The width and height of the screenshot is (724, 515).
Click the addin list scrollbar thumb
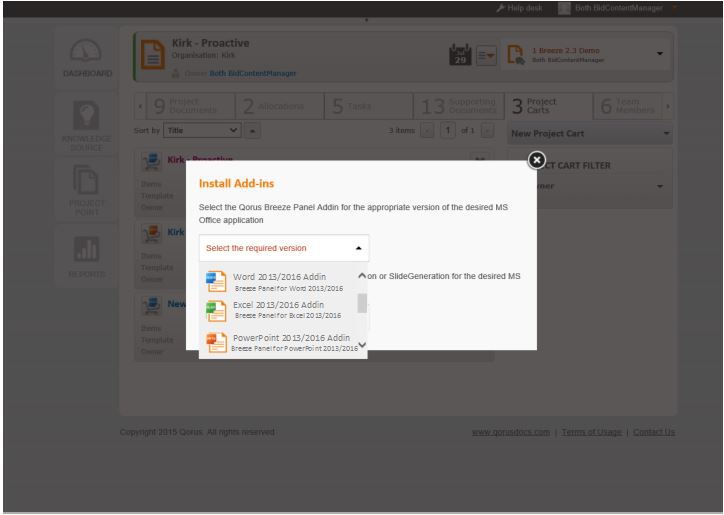[362, 303]
